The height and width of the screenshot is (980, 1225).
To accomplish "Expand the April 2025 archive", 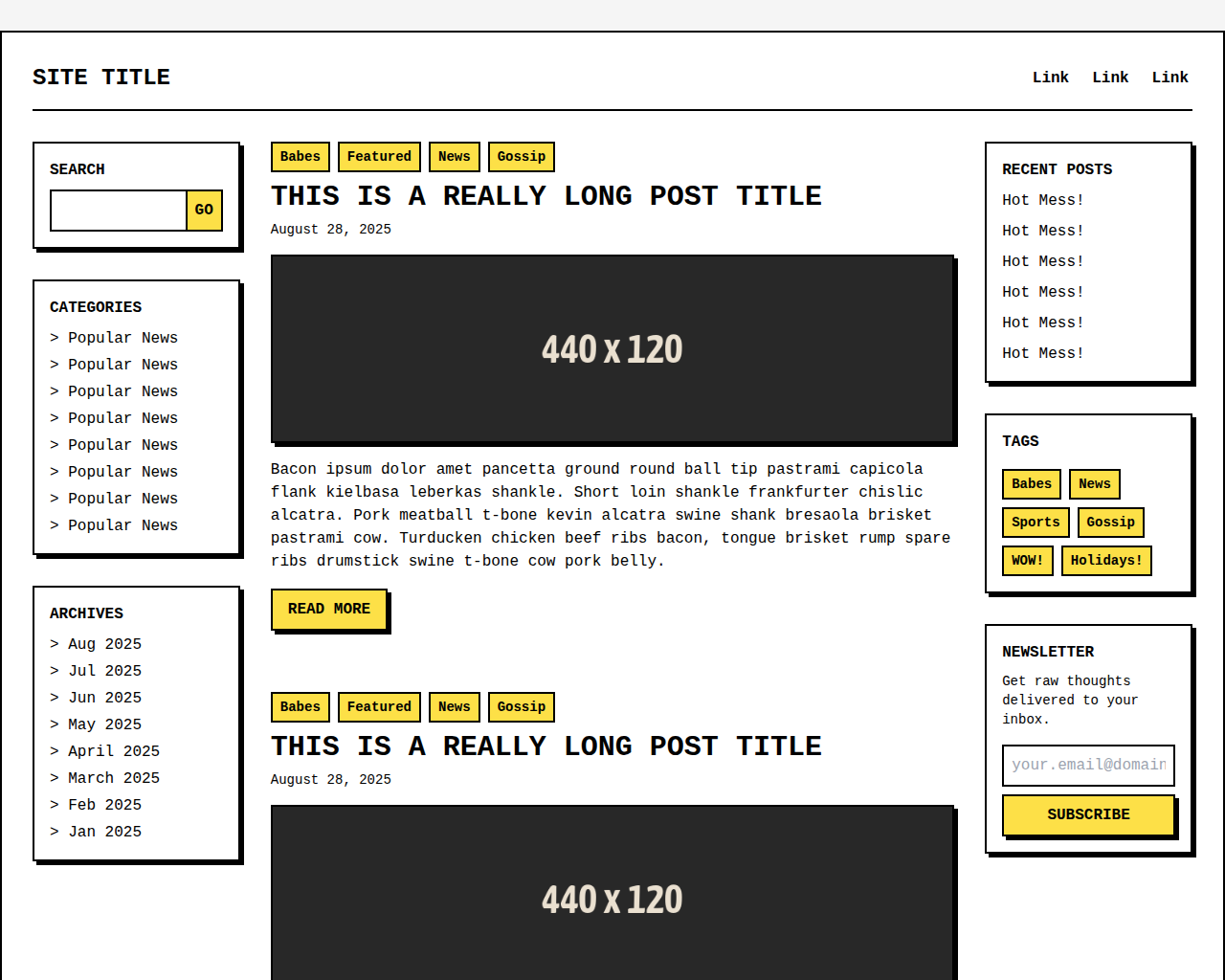I will click(x=114, y=750).
